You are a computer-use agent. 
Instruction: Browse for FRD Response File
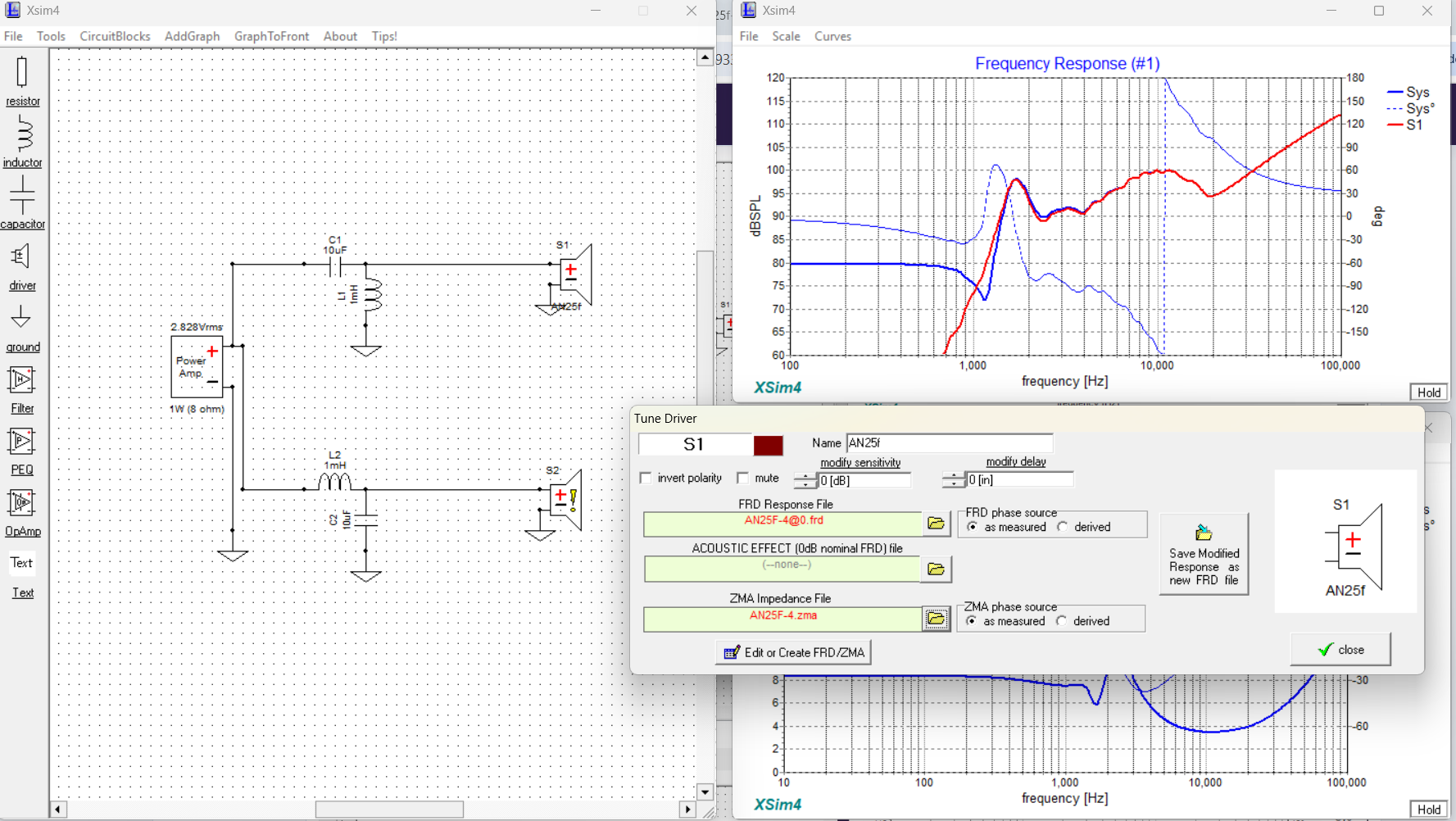tap(937, 524)
